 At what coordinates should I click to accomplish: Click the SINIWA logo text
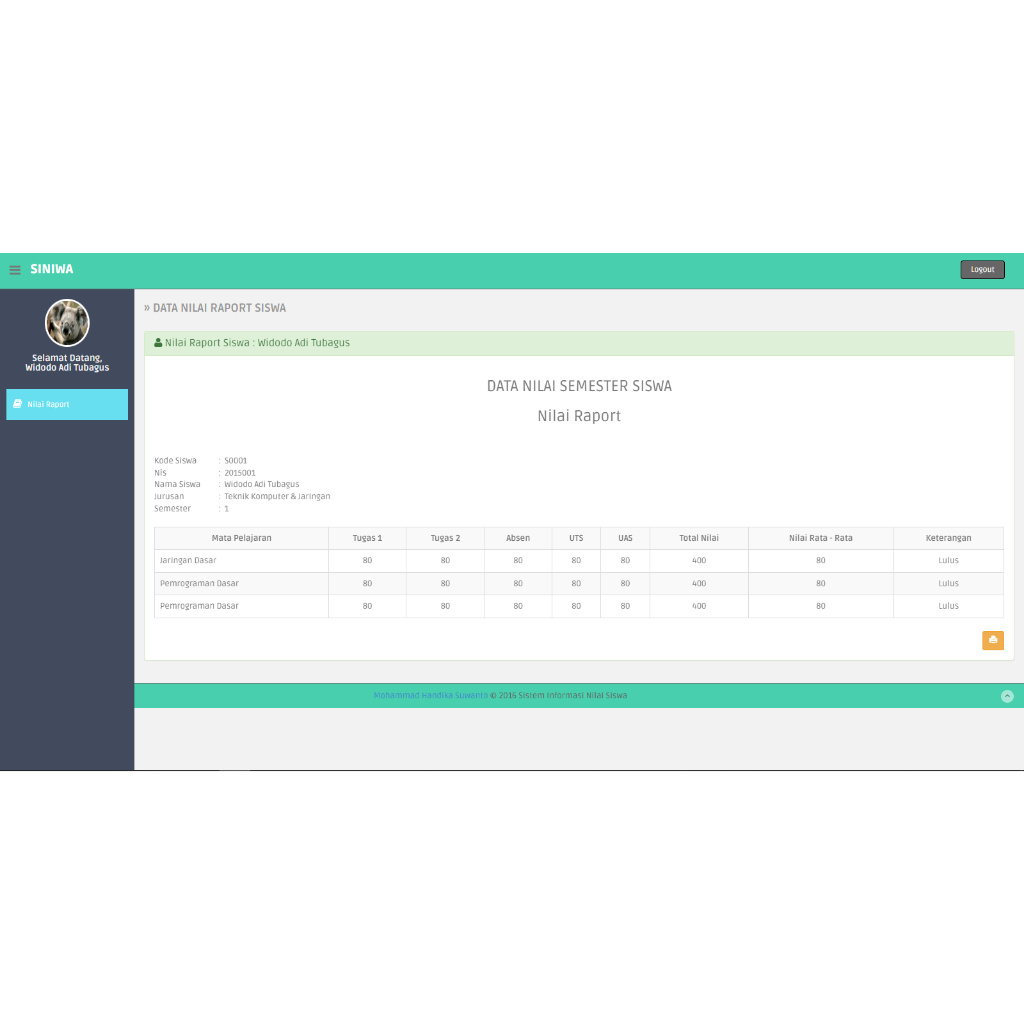(51, 269)
